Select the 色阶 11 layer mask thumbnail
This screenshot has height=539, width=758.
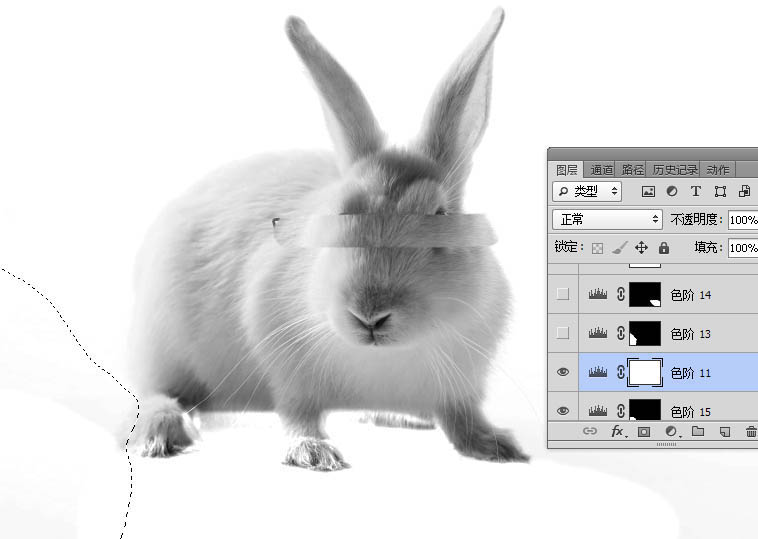[x=645, y=372]
